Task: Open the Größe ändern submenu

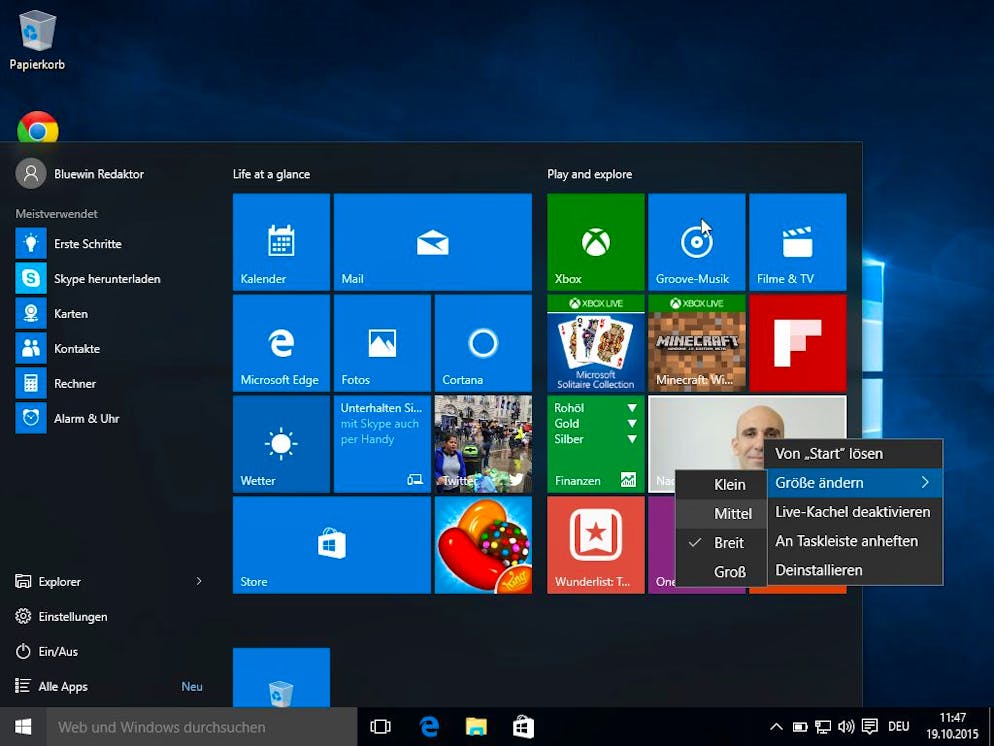Action: pyautogui.click(x=855, y=483)
